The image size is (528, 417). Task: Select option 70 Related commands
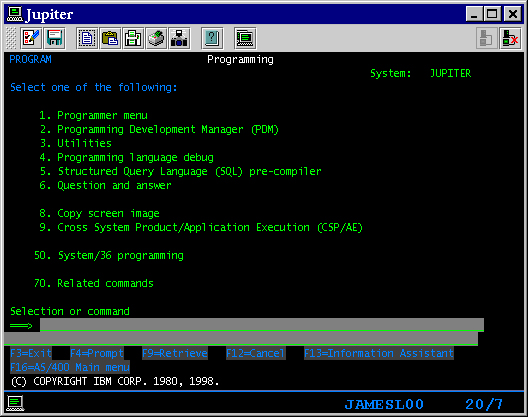(94, 283)
